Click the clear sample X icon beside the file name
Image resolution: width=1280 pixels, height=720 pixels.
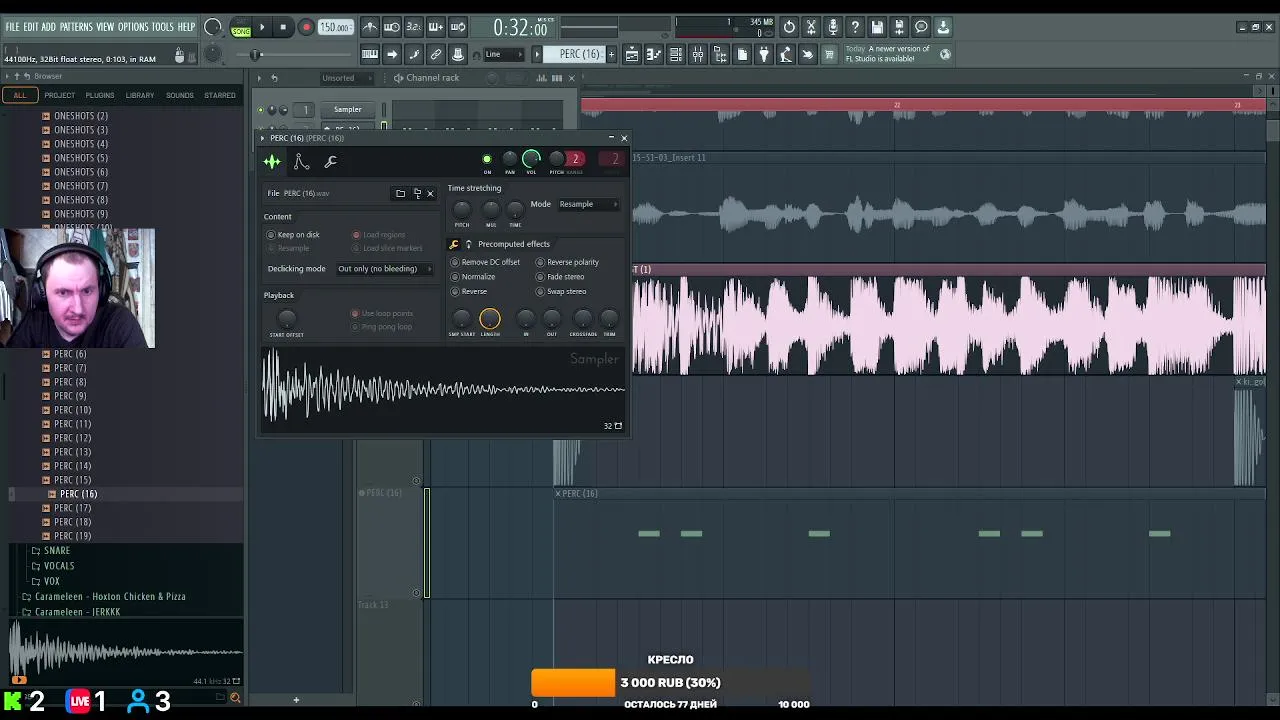430,193
